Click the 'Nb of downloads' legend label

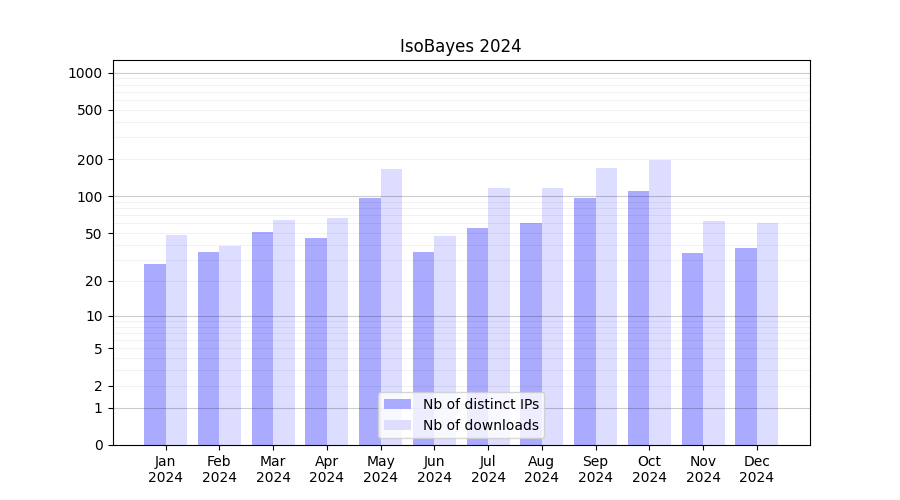pos(480,425)
